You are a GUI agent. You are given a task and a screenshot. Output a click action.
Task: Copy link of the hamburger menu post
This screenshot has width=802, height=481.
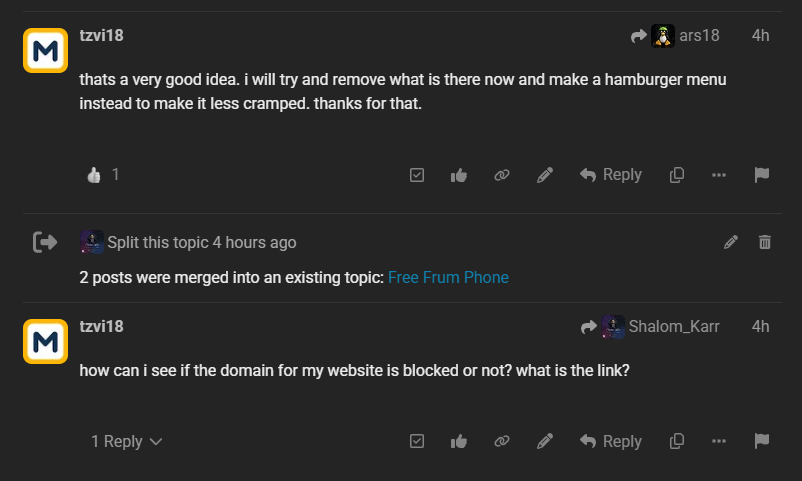(502, 175)
